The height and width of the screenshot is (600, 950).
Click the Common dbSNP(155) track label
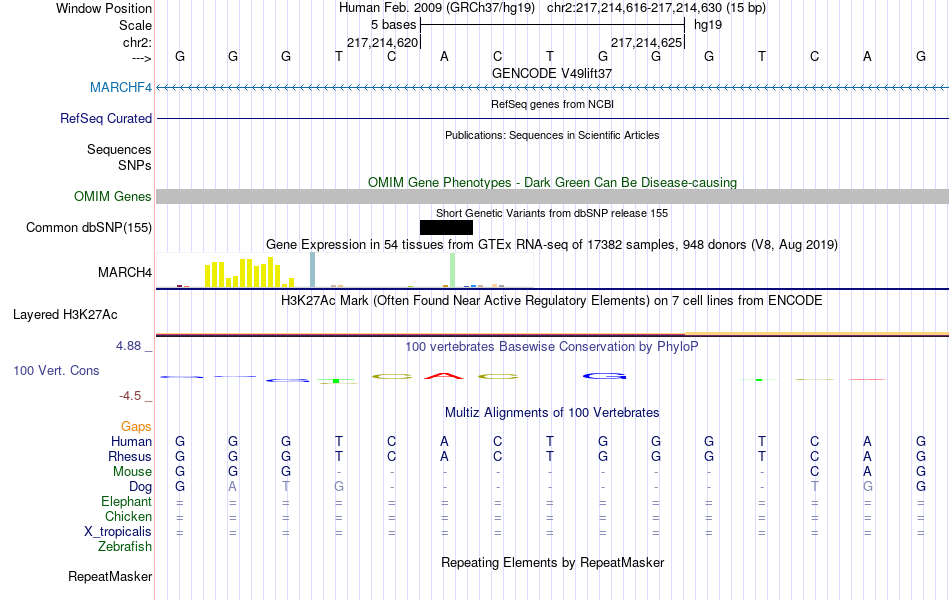[x=89, y=227]
